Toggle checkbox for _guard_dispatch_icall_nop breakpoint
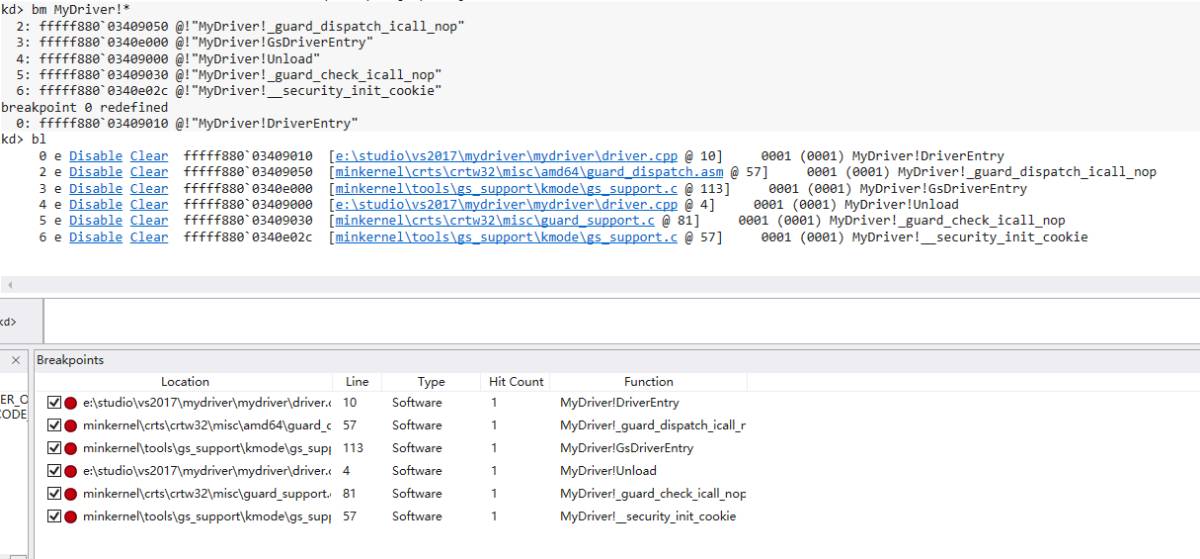 54,426
